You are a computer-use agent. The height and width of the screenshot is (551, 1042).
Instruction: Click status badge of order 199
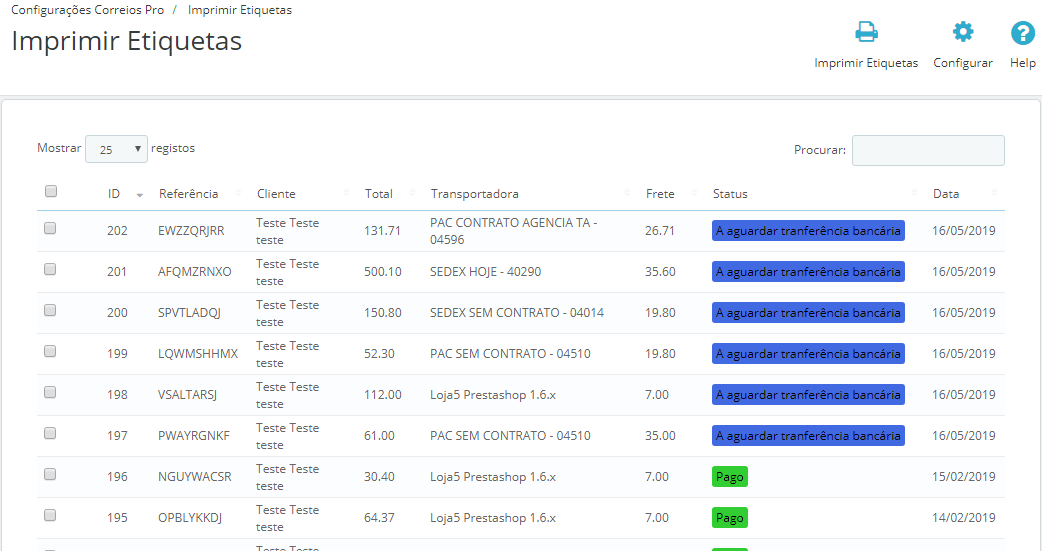pos(808,354)
